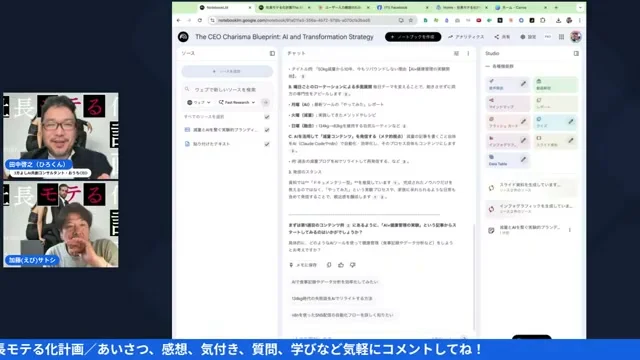Viewport: 640px width, 360px height.
Task: Select the mind map Studio tile
Action: tap(507, 104)
